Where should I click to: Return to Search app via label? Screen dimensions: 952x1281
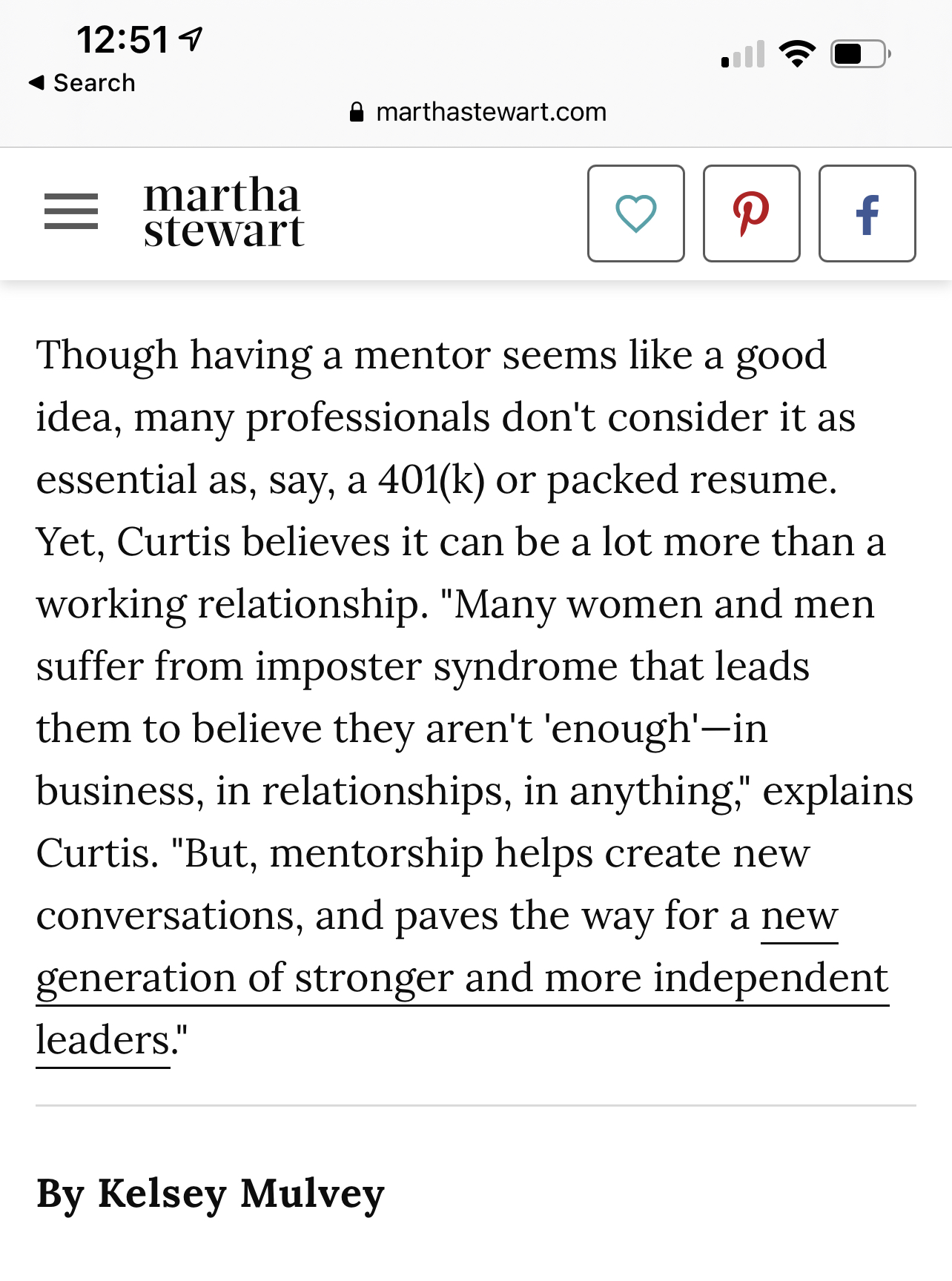click(x=94, y=82)
